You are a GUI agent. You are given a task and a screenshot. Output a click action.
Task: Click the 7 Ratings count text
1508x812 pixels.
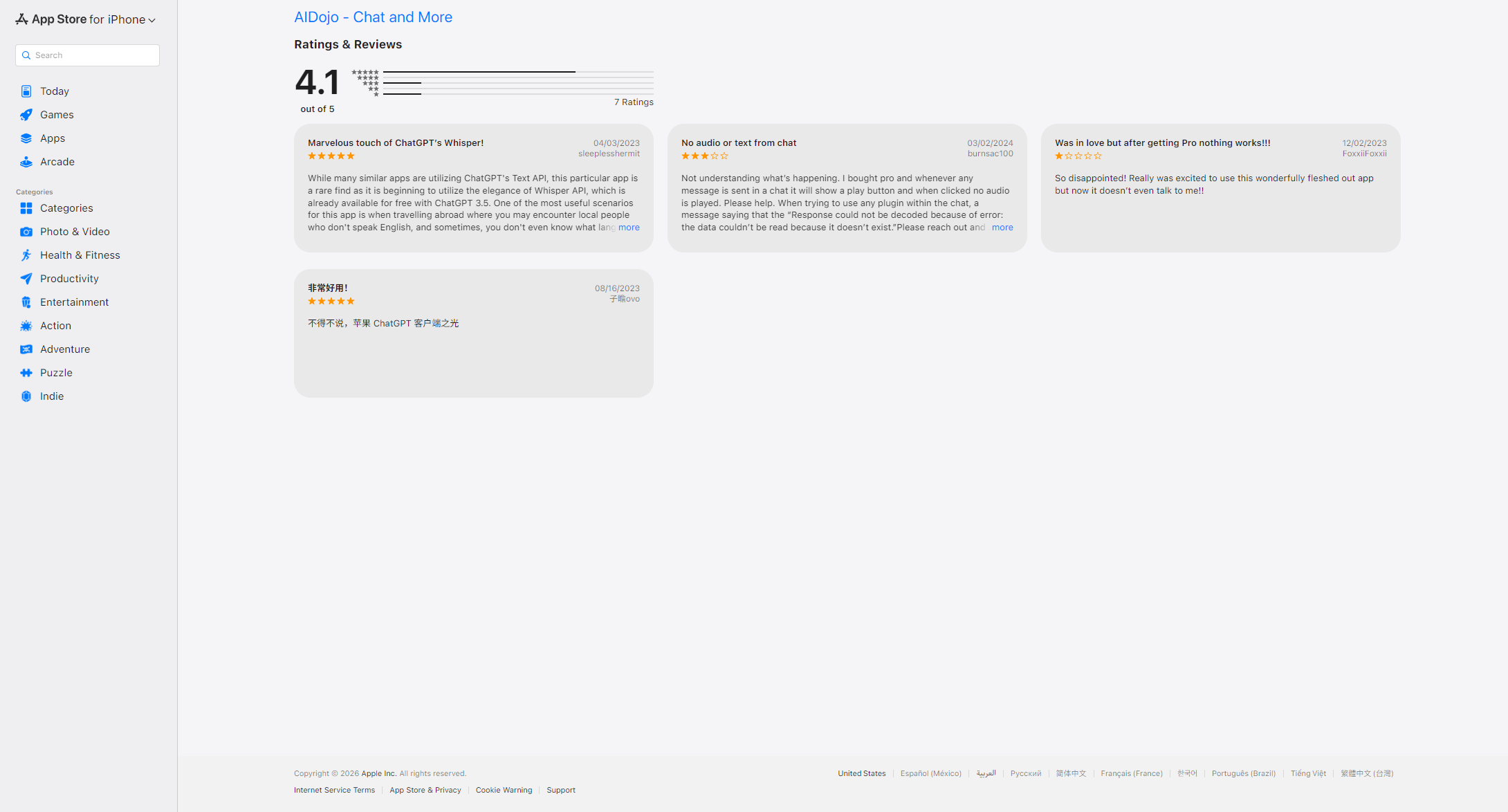click(634, 102)
